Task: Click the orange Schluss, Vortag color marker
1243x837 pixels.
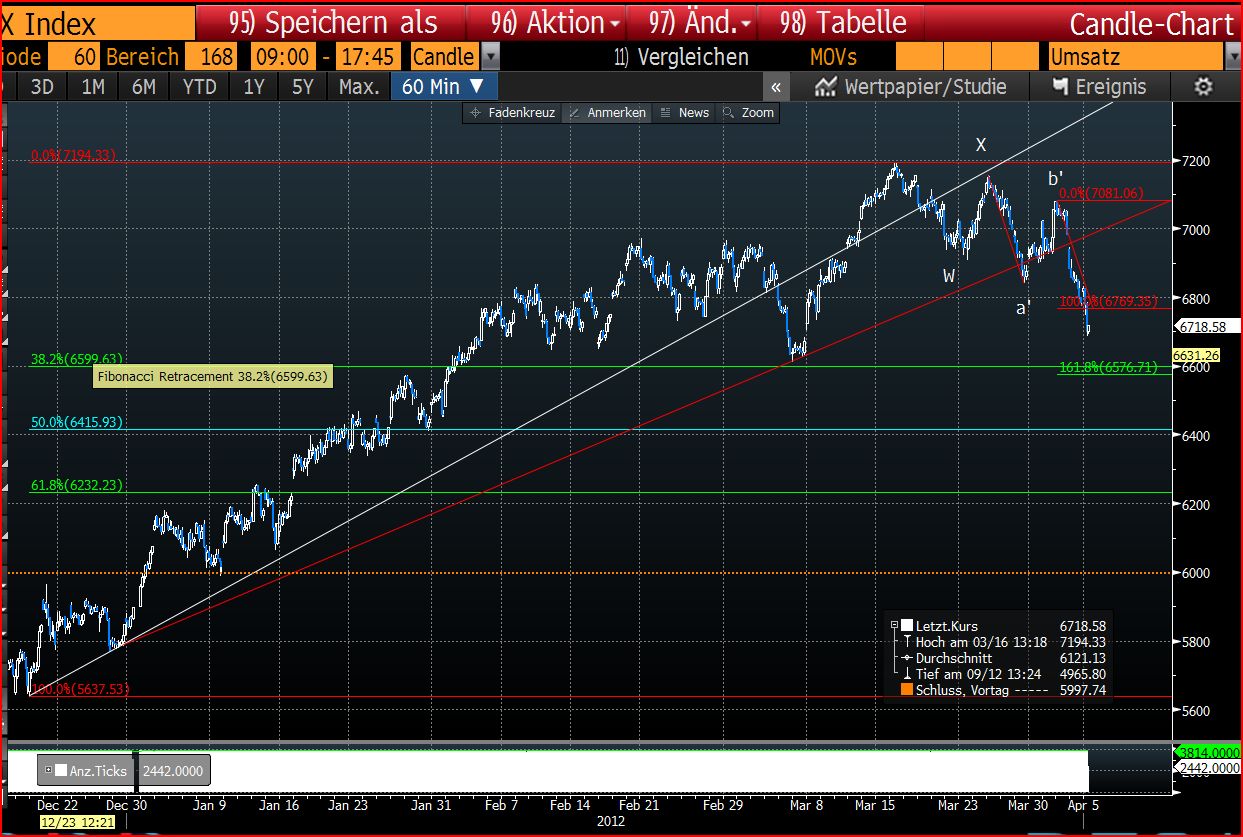Action: (x=905, y=689)
